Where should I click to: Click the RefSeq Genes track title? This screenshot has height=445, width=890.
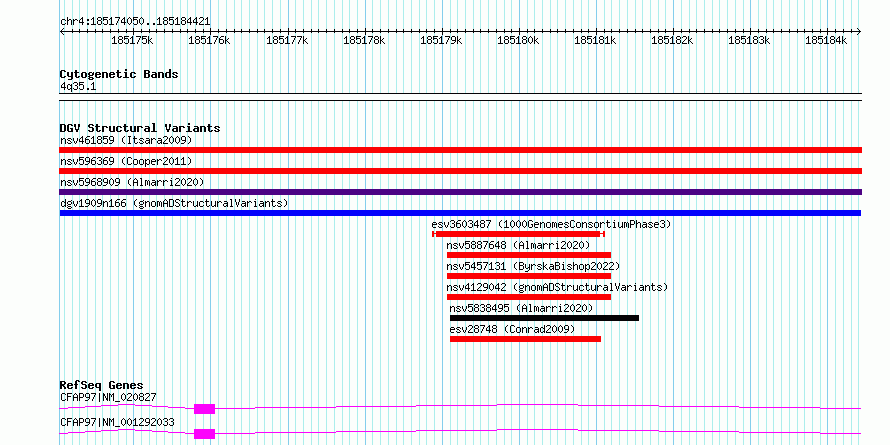click(102, 385)
